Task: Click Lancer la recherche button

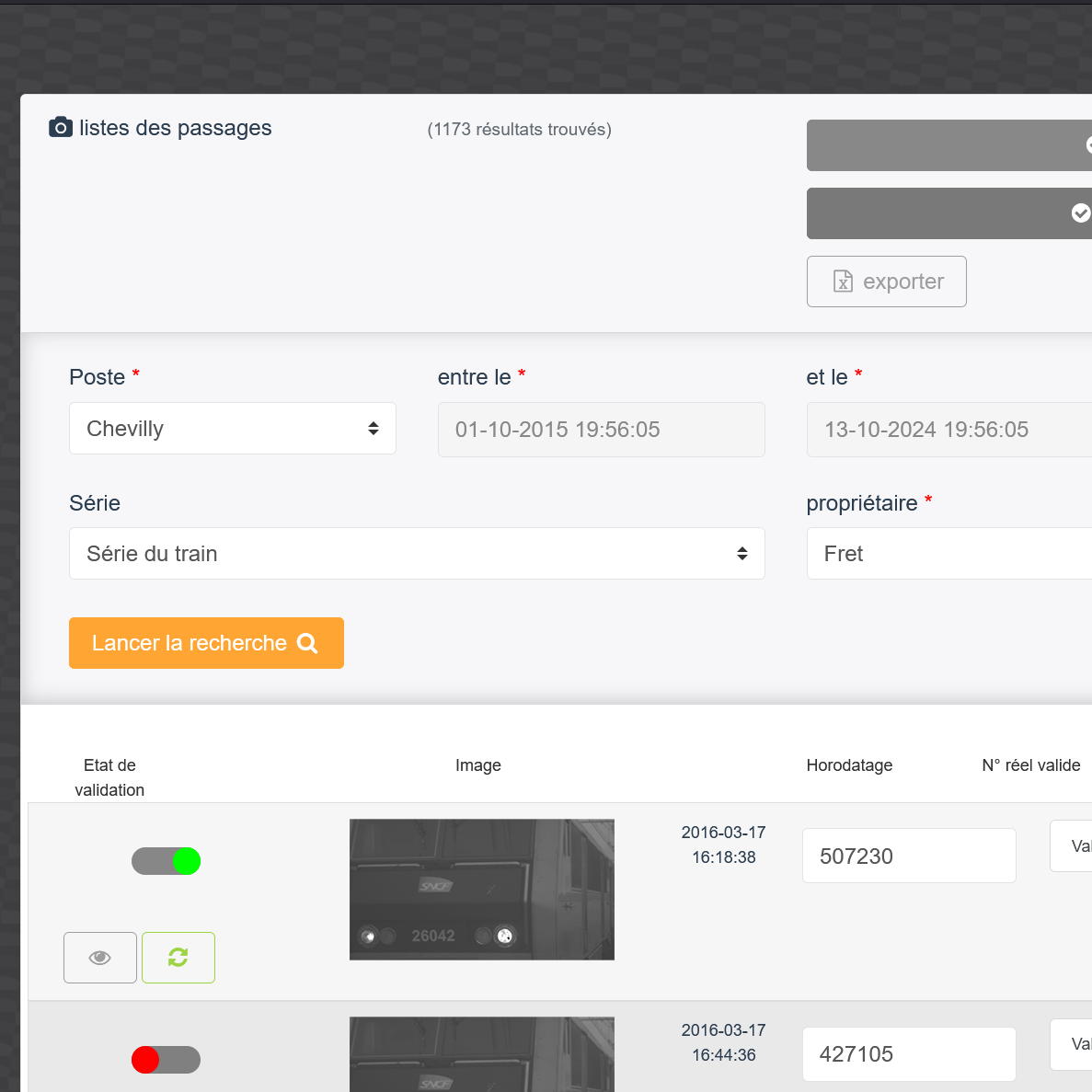Action: (206, 643)
